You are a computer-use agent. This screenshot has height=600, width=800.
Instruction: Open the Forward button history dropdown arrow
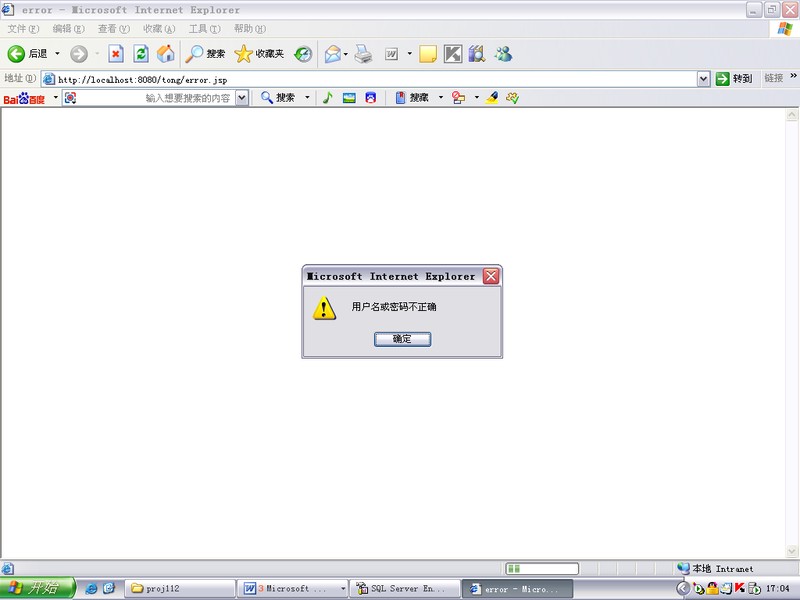97,54
